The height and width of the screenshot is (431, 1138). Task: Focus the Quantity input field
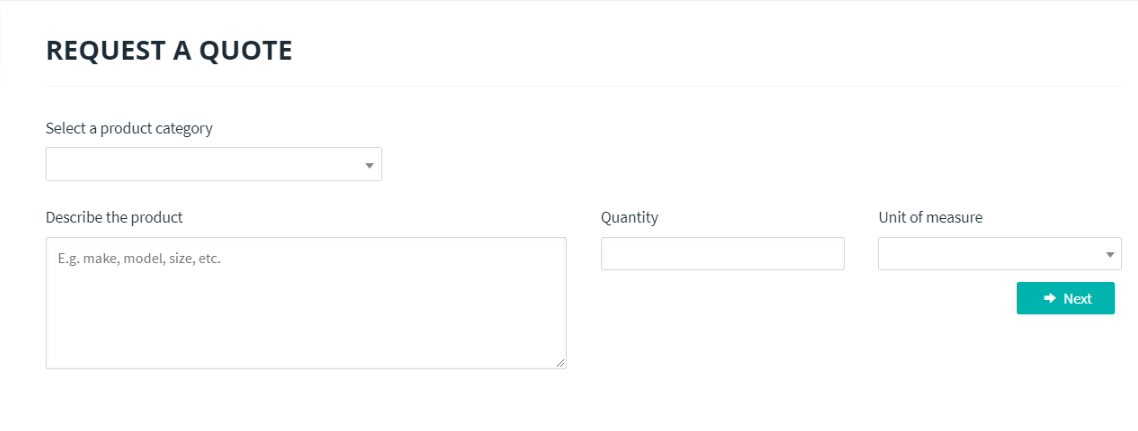point(722,254)
